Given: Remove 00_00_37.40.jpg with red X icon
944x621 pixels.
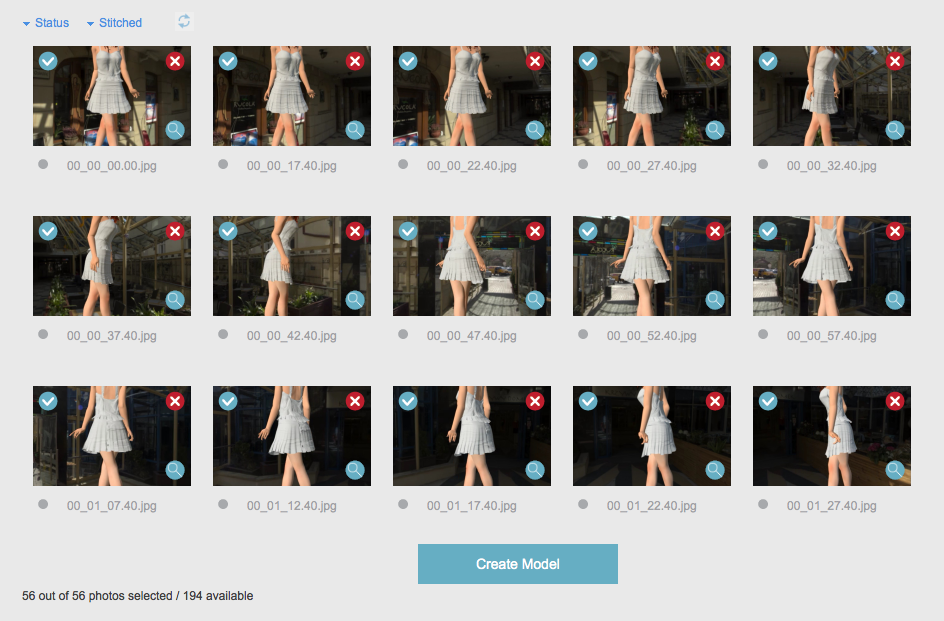Looking at the screenshot, I should pyautogui.click(x=175, y=231).
